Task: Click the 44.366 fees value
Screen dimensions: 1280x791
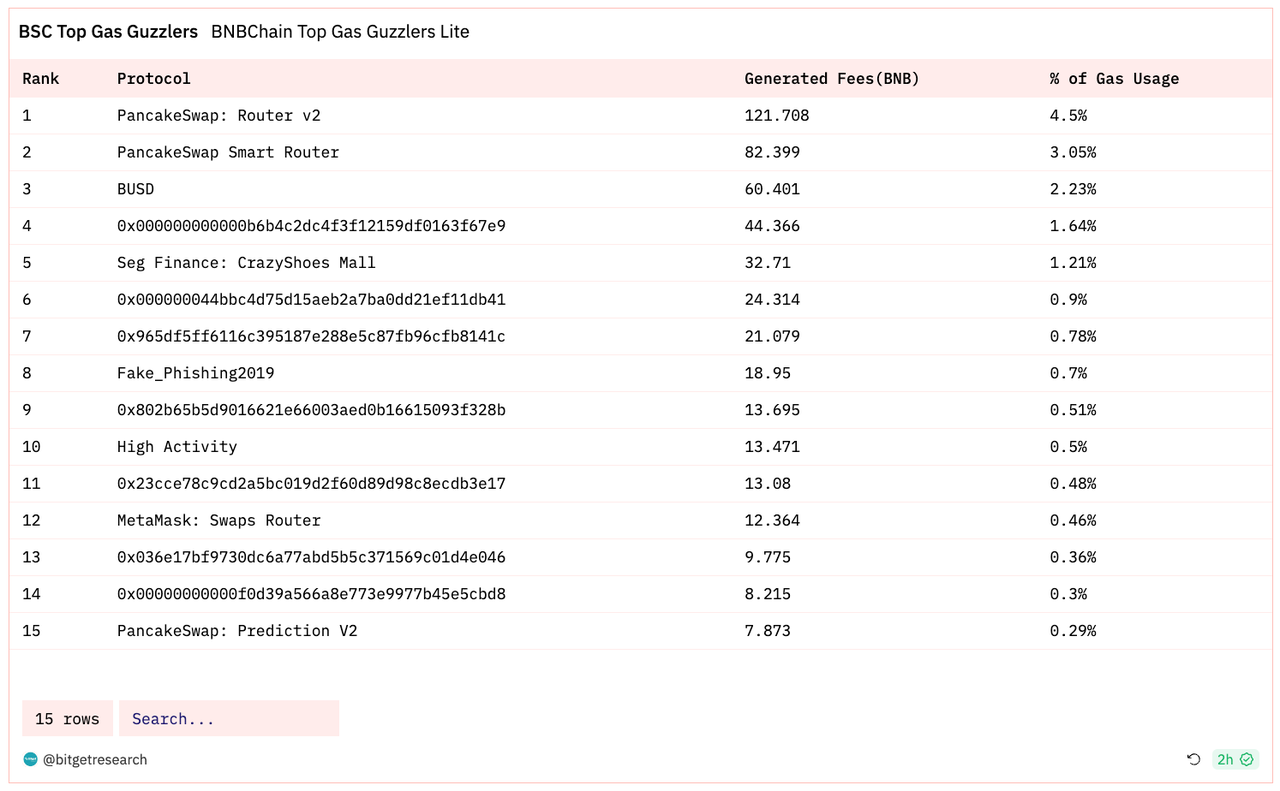Action: [772, 226]
